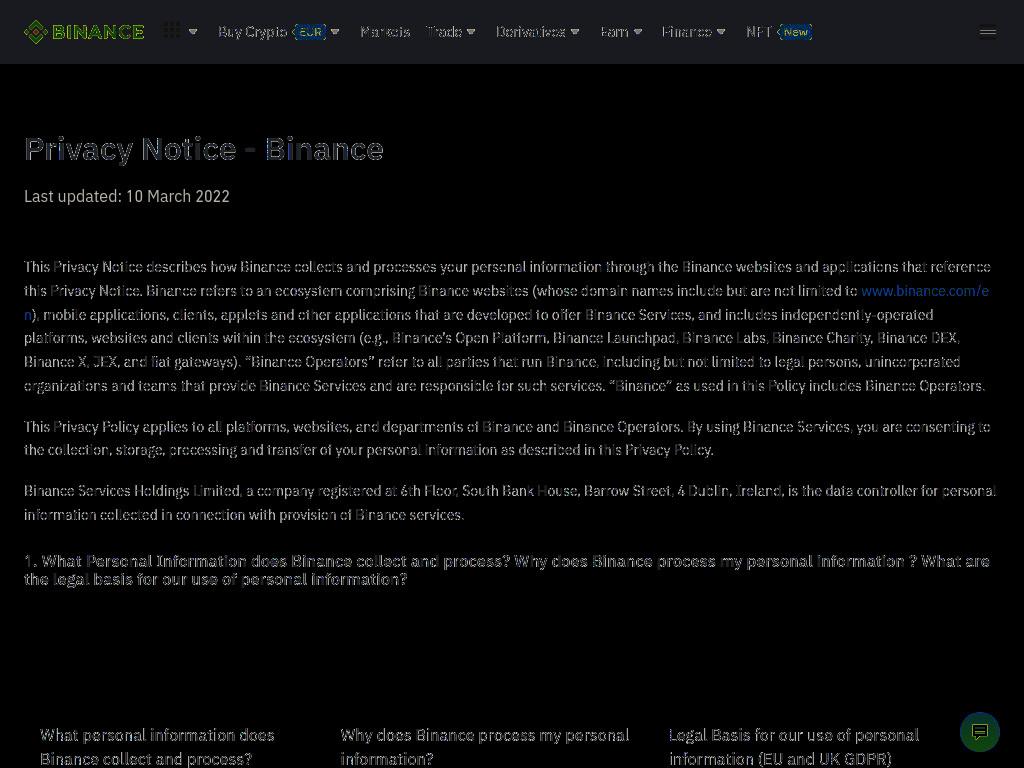Open the Buy Crypto menu
This screenshot has height=768, width=1024.
[x=252, y=32]
